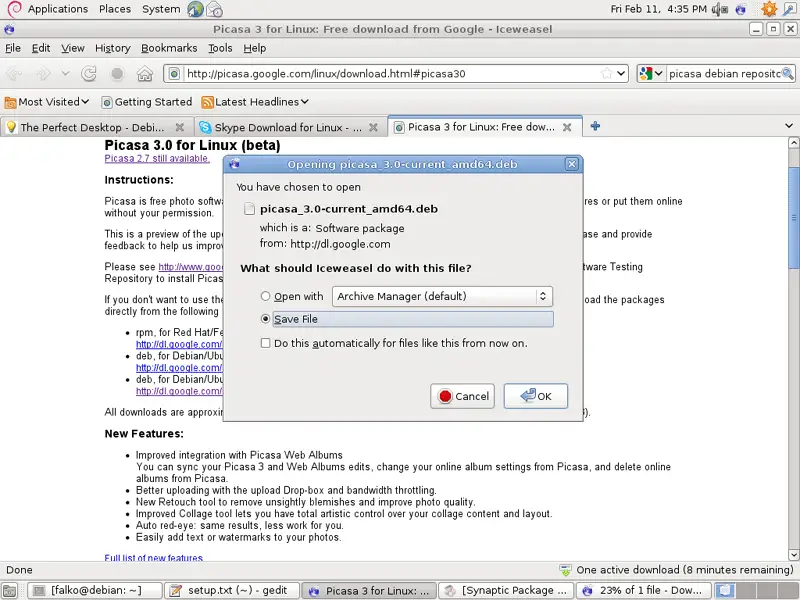The width and height of the screenshot is (800, 600).
Task: Click the Debian swirl logo in top panel
Action: pos(14,9)
